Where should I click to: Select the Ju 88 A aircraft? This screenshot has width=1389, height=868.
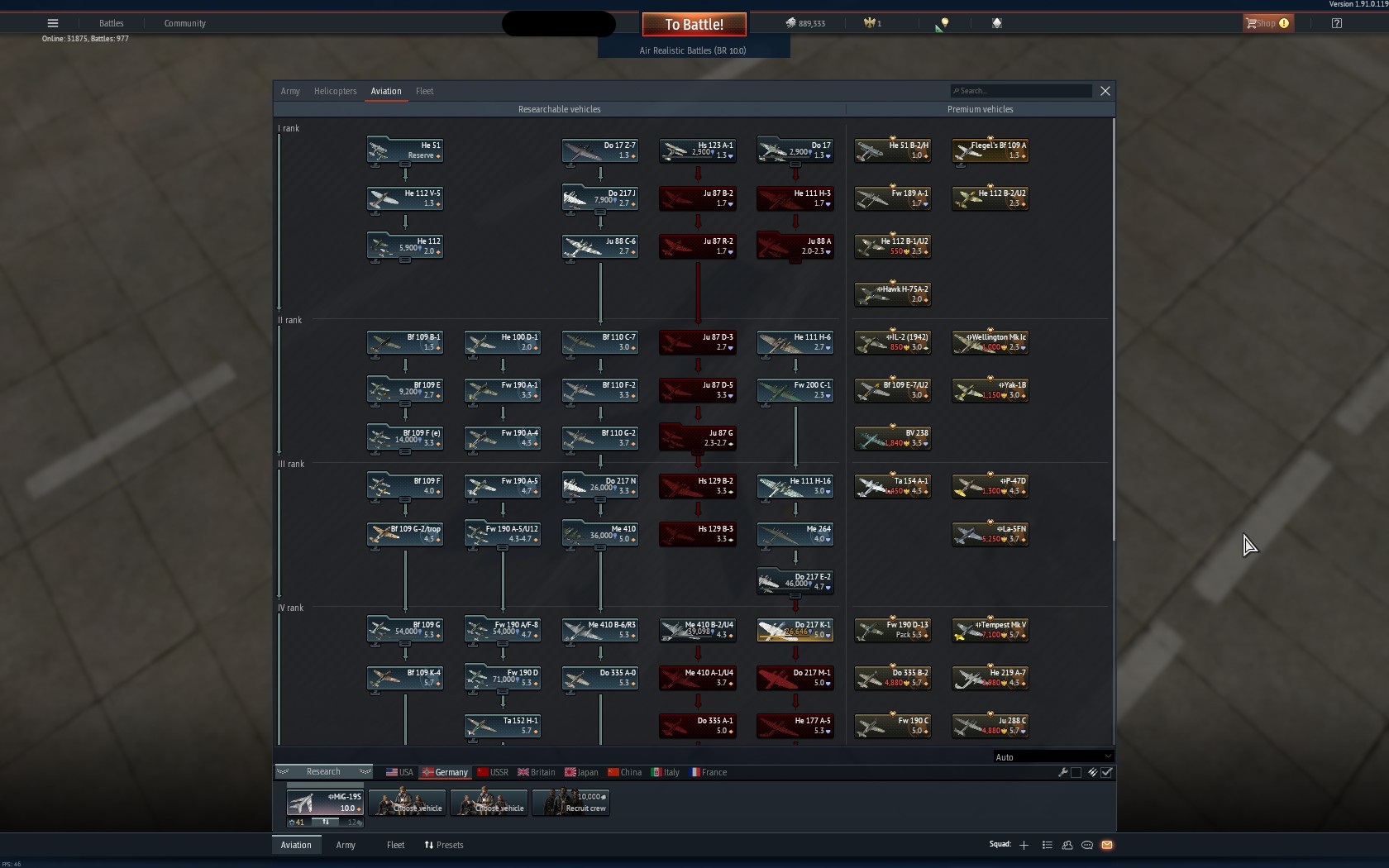click(795, 246)
